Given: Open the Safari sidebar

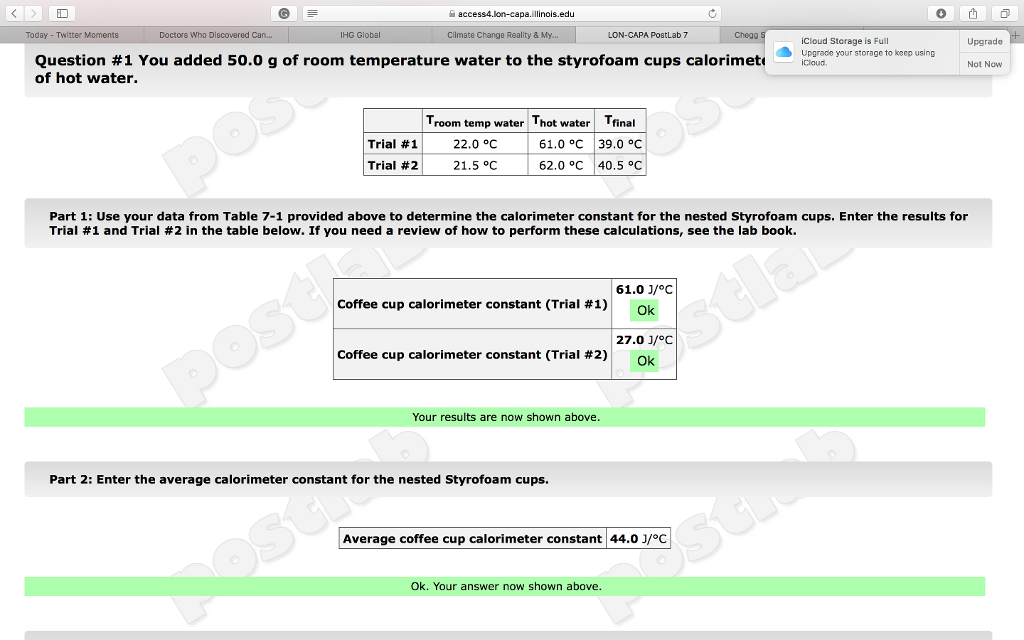Looking at the screenshot, I should click(62, 14).
